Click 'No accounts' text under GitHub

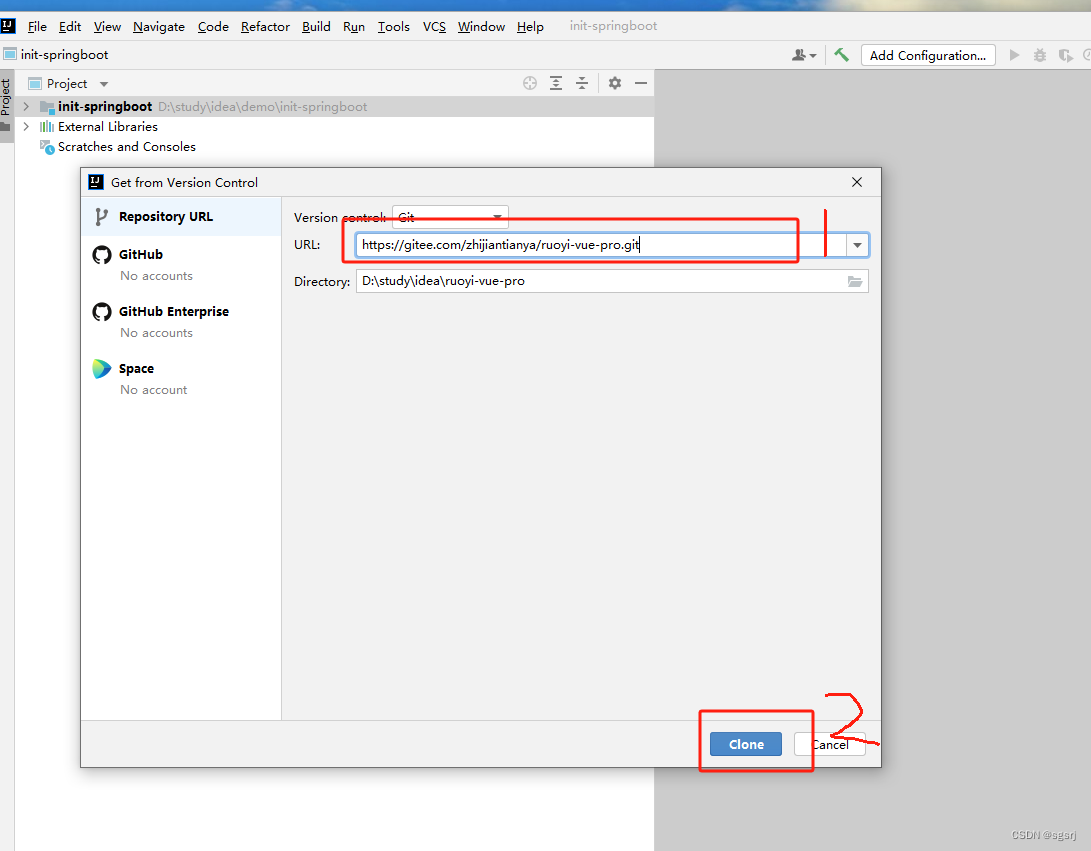[157, 276]
